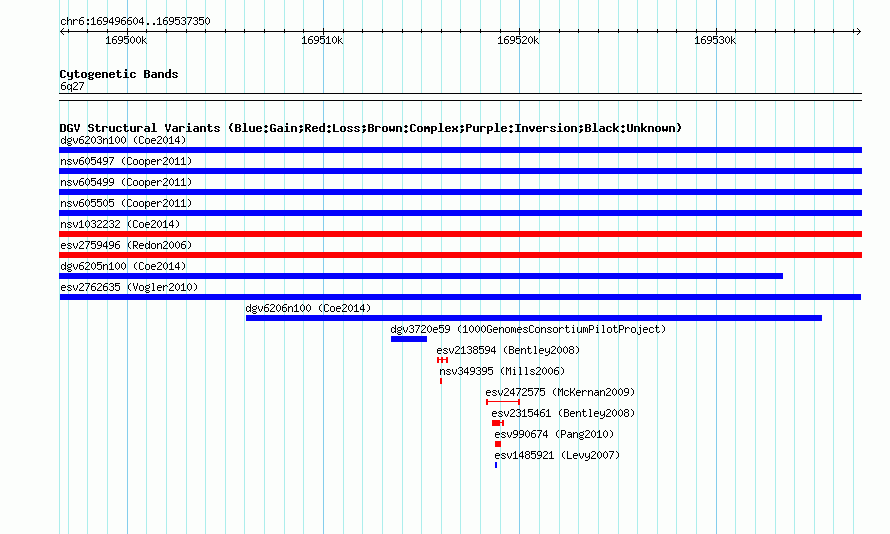Click the right arrow end of the ruler
The width and height of the screenshot is (890, 534).
(858, 31)
